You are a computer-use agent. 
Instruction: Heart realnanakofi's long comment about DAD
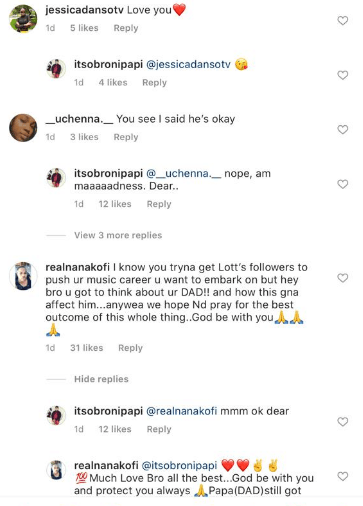(343, 278)
